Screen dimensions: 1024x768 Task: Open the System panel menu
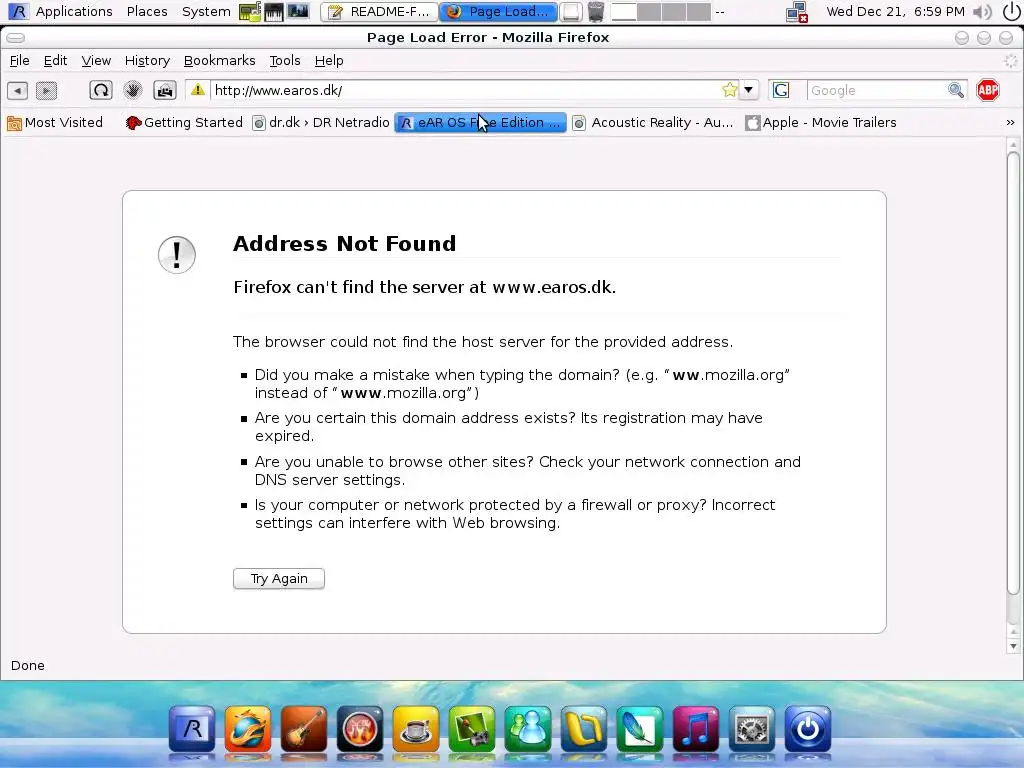coord(206,12)
